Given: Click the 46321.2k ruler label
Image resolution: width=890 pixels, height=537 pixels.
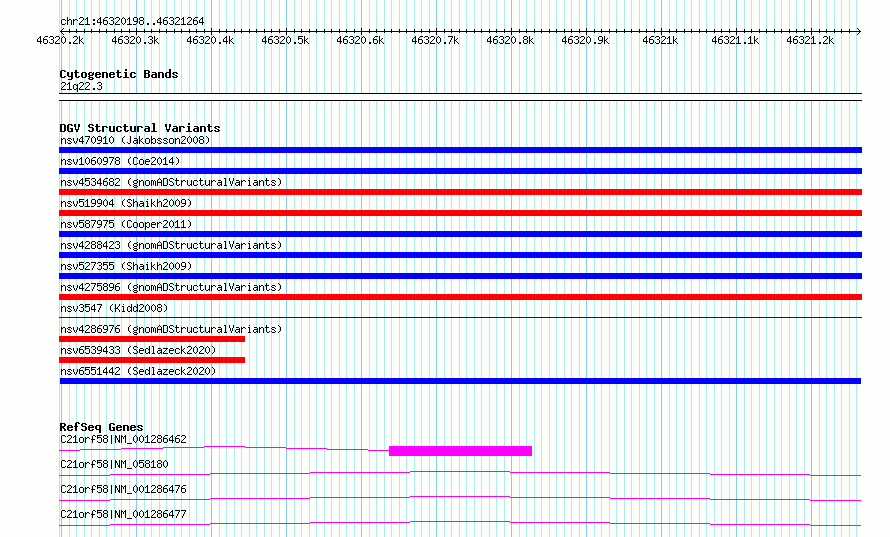Looking at the screenshot, I should (809, 40).
